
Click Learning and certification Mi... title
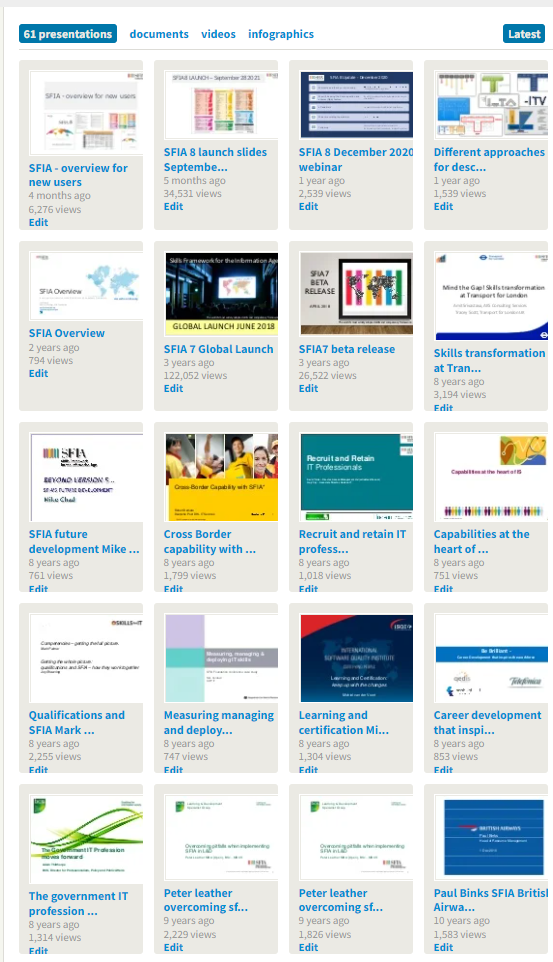tap(344, 723)
